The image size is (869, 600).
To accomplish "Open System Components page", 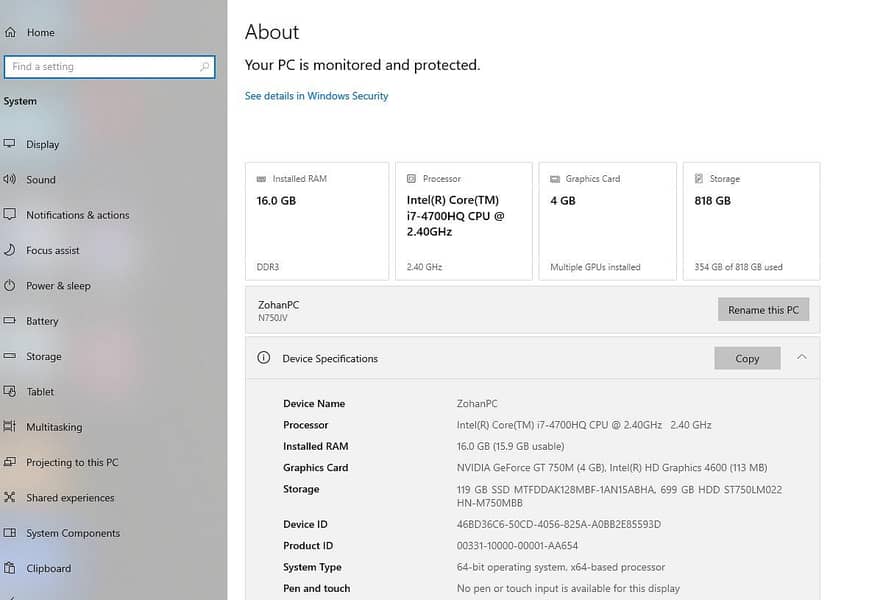I will (73, 533).
